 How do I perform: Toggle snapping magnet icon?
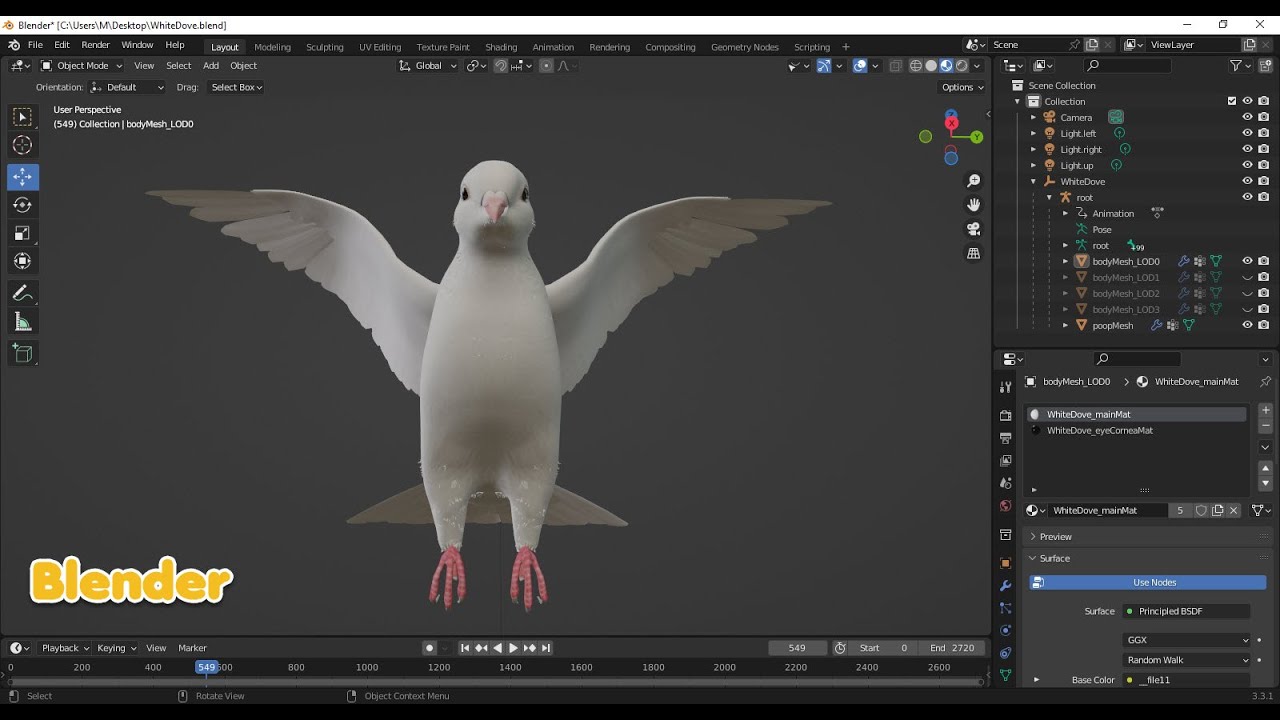[x=501, y=66]
